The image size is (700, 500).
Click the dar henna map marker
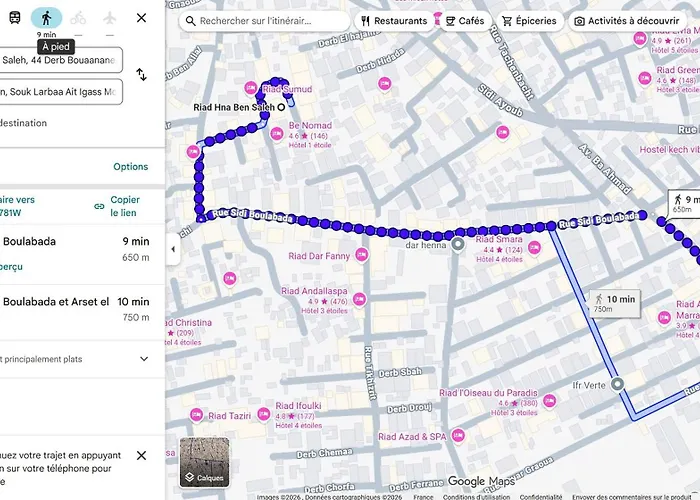click(x=458, y=244)
